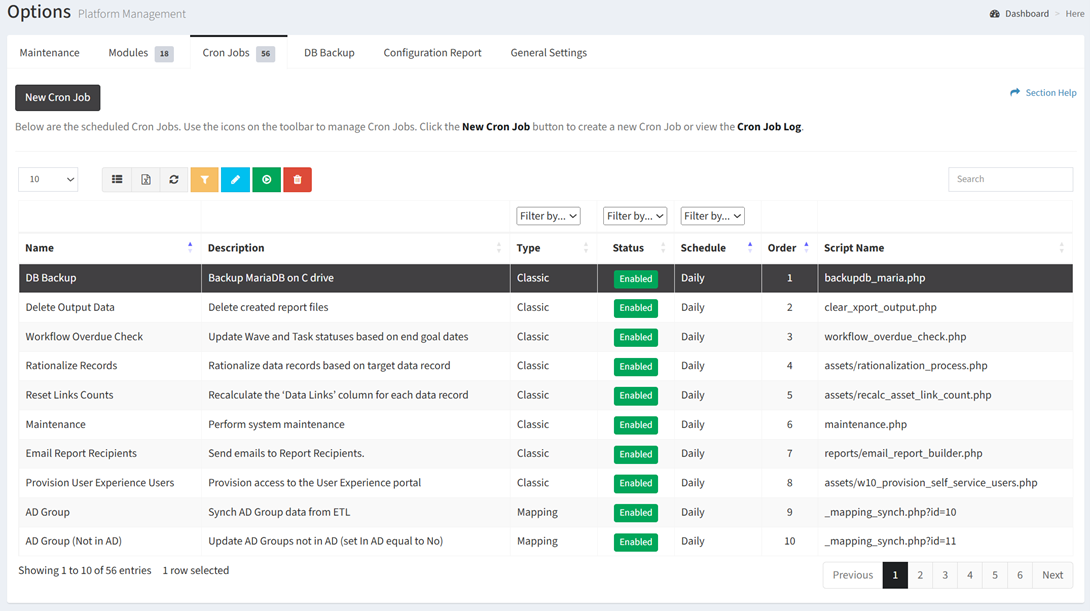Click the orange filter funnel button

click(204, 180)
